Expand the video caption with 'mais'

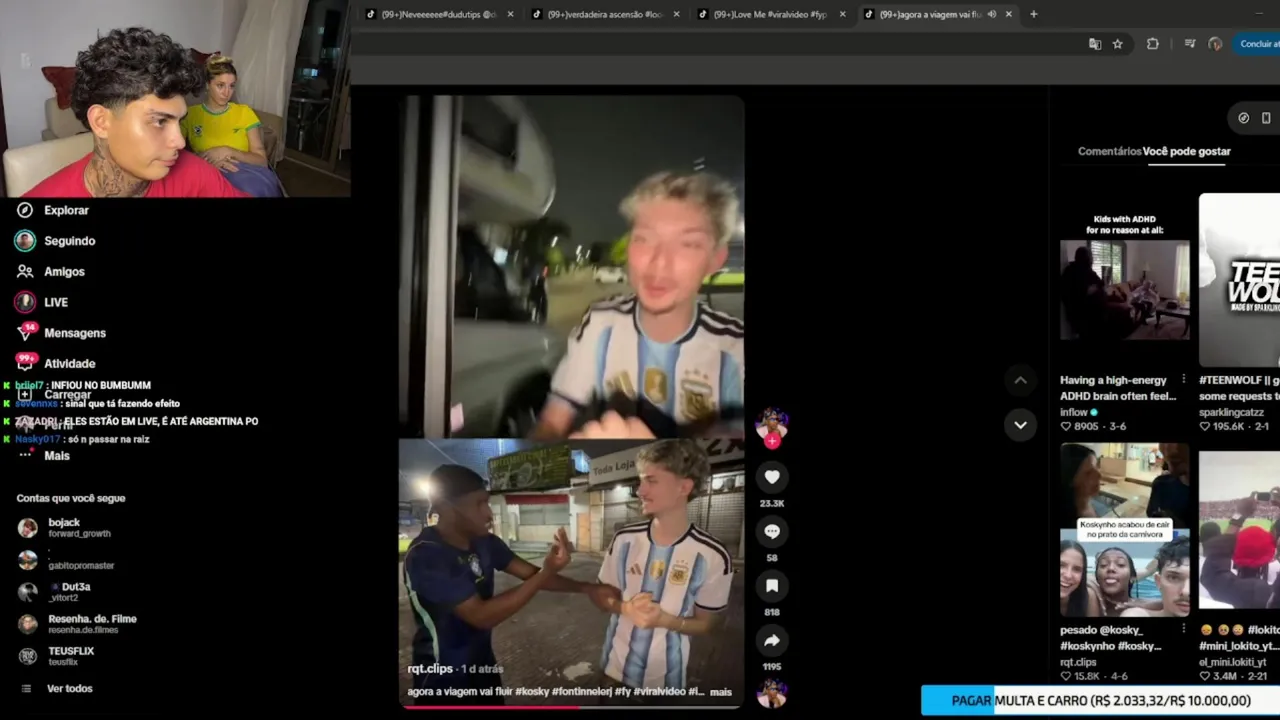pos(720,692)
